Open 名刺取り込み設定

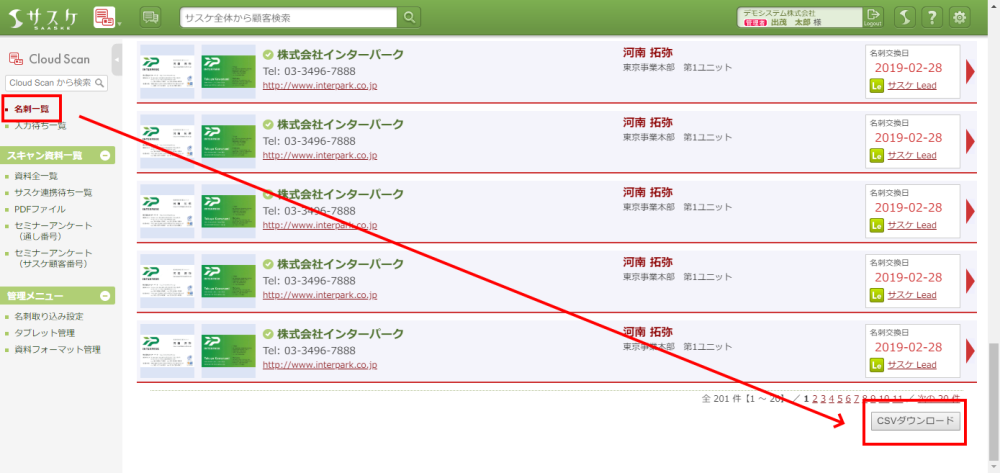coord(48,316)
